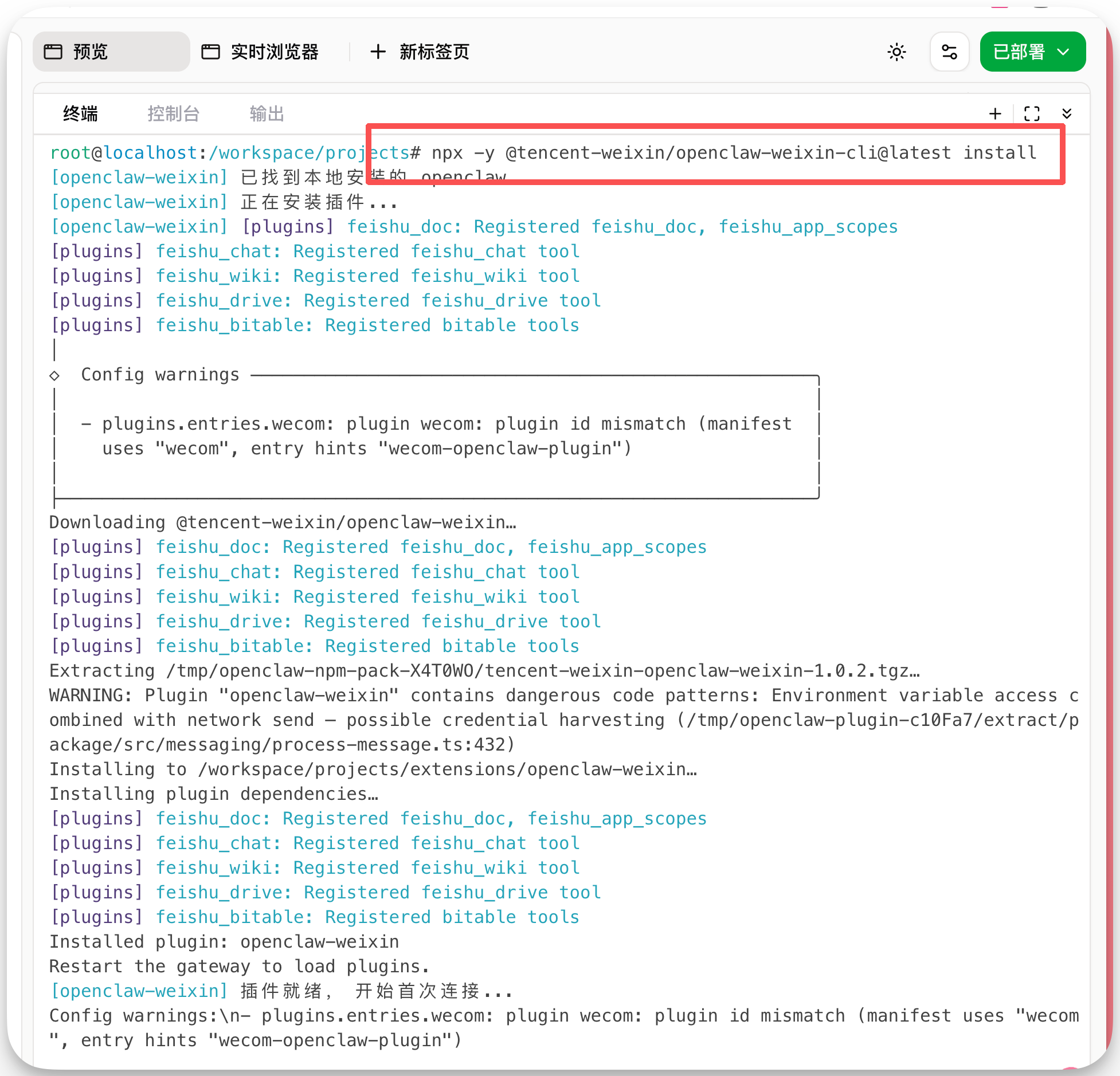This screenshot has width=1120, height=1076.
Task: Click the "WARNING: Plugin" dangerous code line
Action: (564, 720)
